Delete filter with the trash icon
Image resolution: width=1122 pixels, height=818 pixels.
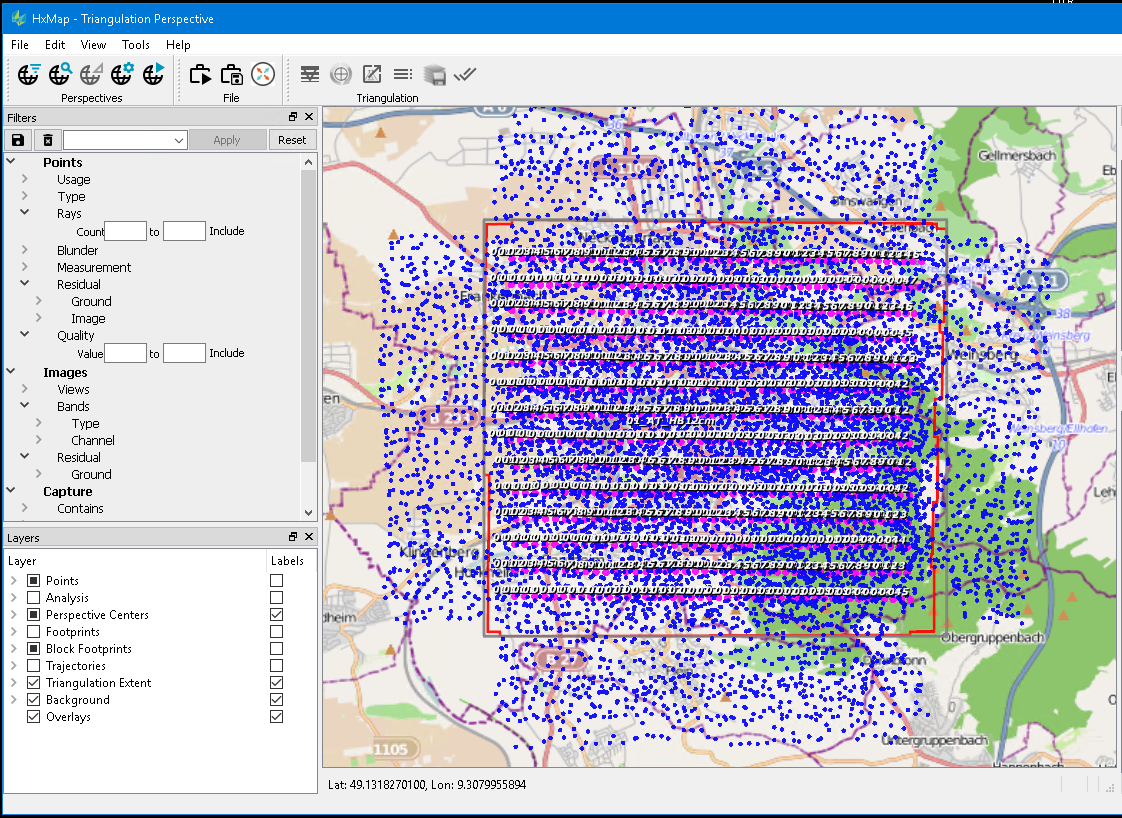tap(47, 140)
